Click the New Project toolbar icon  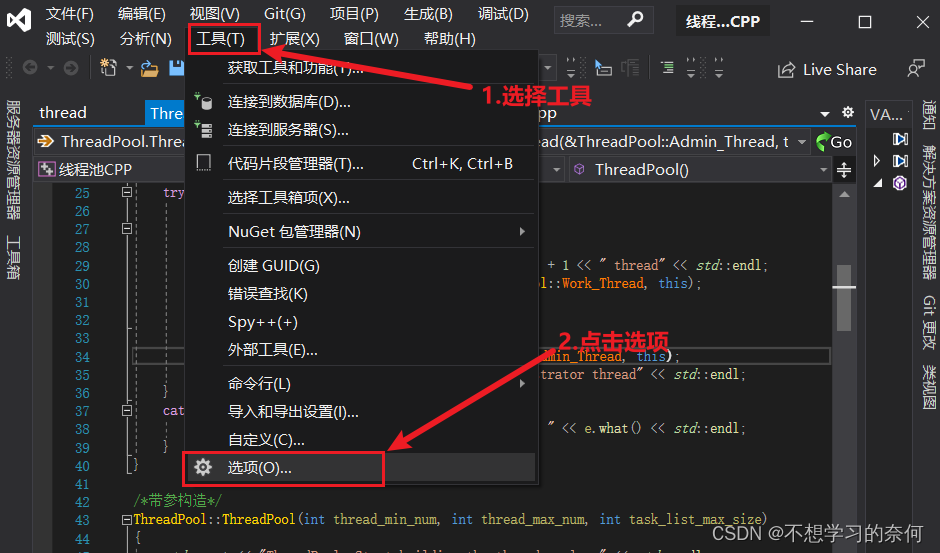coord(109,68)
